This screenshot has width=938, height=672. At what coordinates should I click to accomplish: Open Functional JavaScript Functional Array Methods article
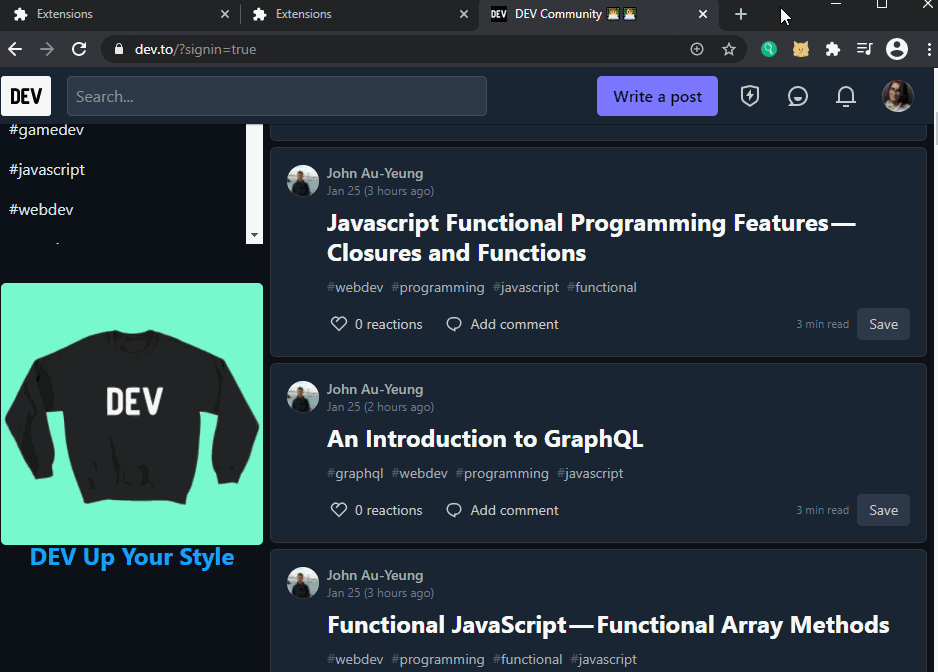click(608, 625)
